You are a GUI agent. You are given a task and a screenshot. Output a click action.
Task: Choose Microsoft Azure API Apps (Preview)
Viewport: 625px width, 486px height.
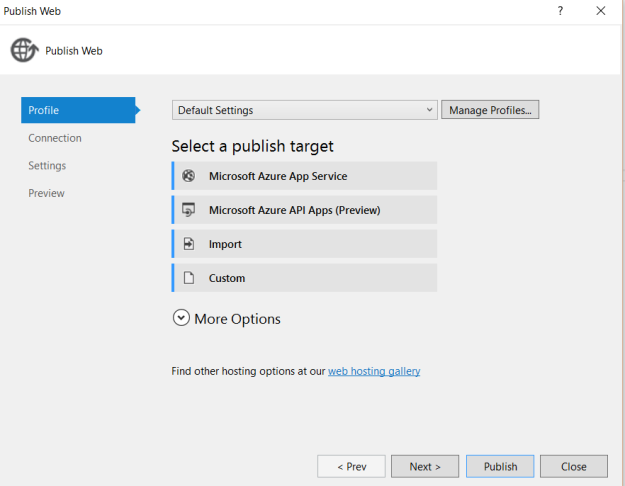305,210
